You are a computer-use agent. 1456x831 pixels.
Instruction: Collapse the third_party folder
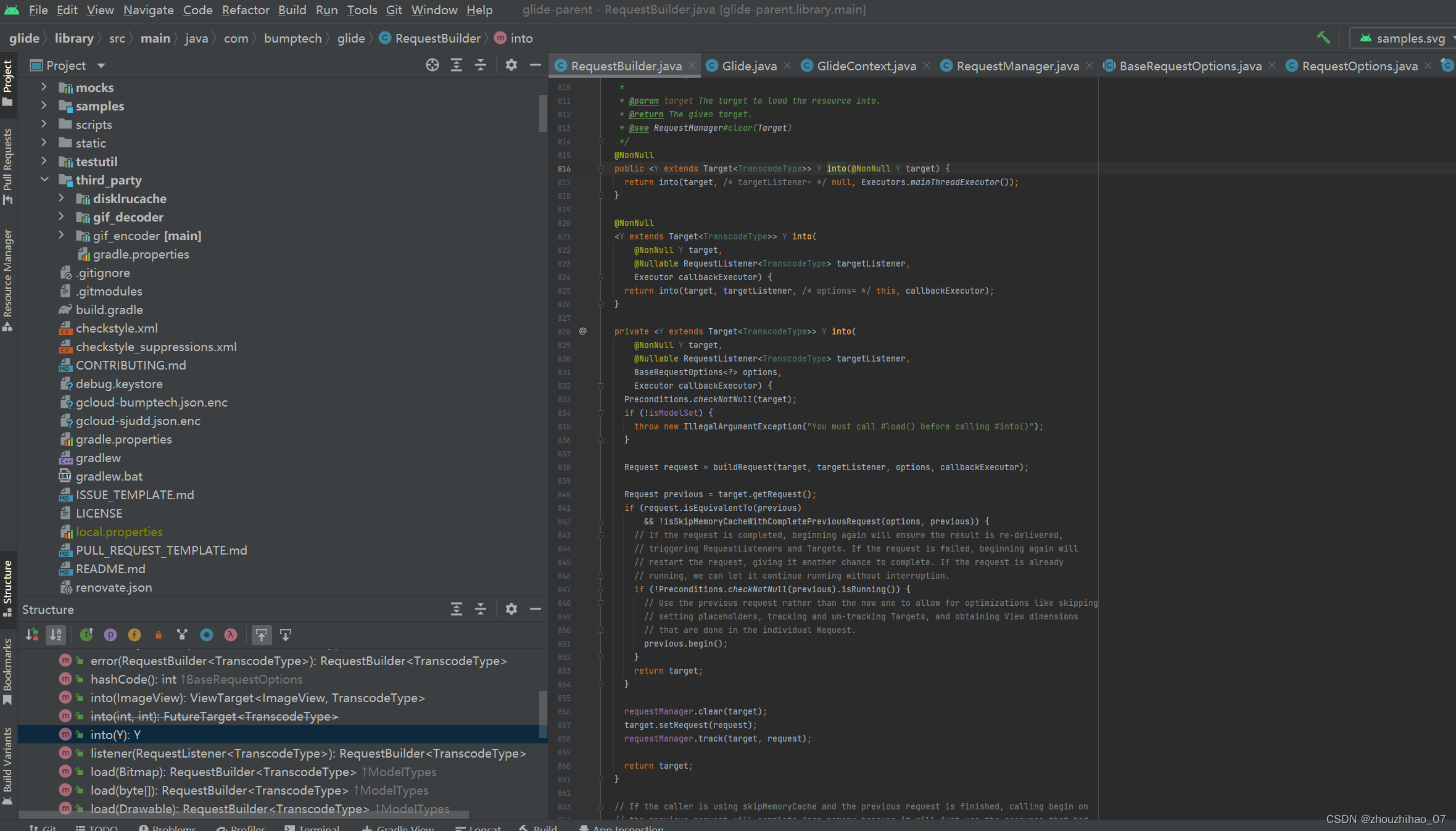click(x=44, y=180)
